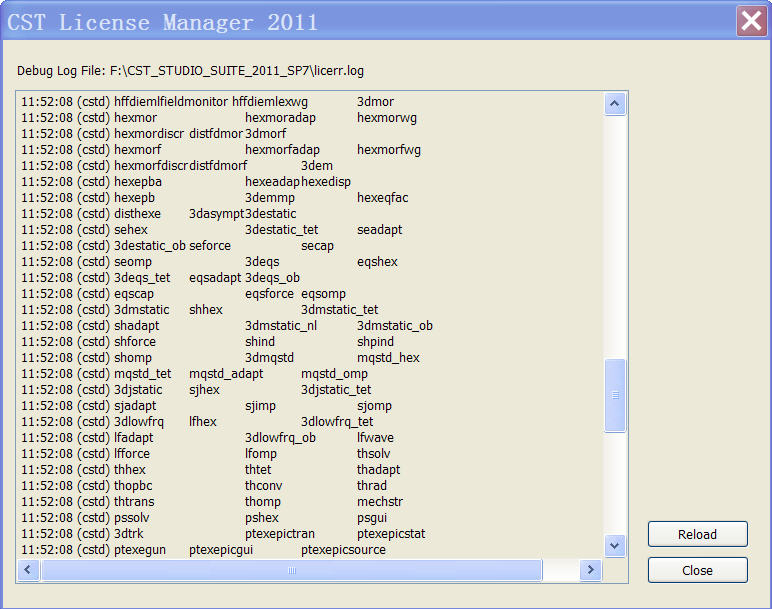Click the 'shforce' entry
The width and height of the screenshot is (772, 609).
[135, 342]
